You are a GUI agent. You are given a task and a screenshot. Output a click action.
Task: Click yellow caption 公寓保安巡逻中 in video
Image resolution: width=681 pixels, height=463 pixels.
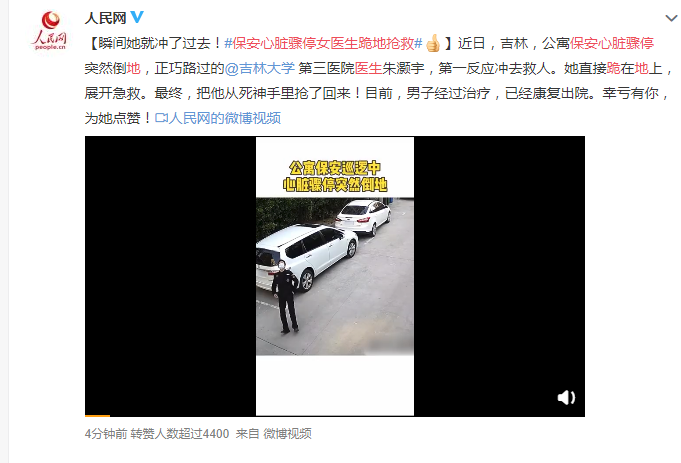click(335, 168)
